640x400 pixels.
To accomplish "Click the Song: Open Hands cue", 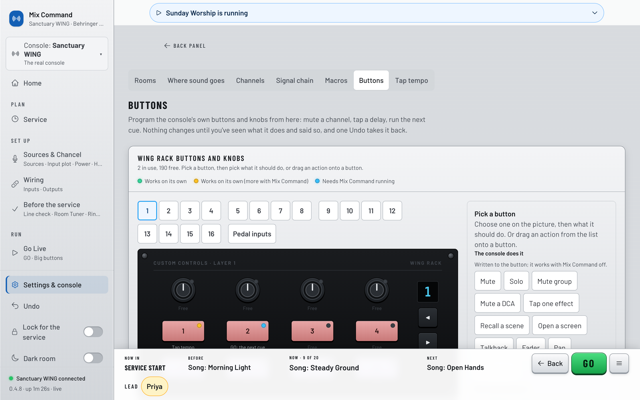I will [x=456, y=367].
